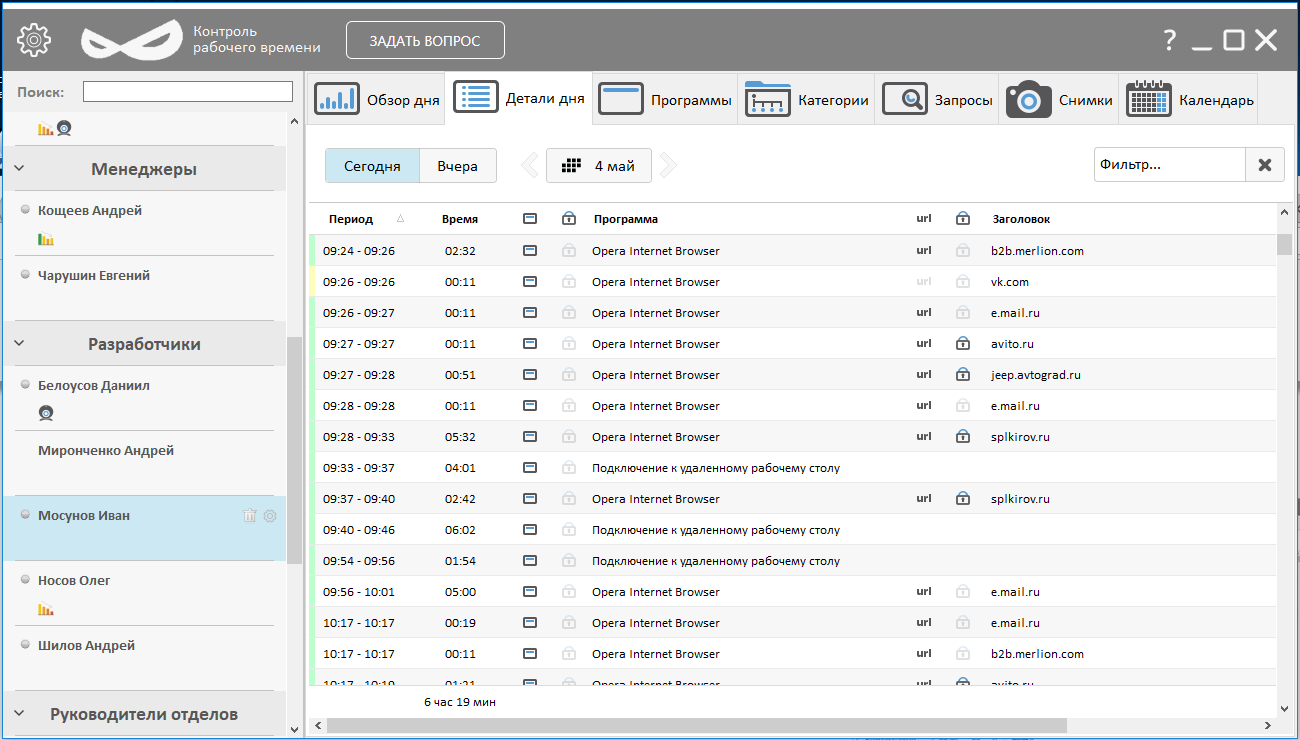Clear the filter with the X button
1300x740 pixels.
point(1264,165)
